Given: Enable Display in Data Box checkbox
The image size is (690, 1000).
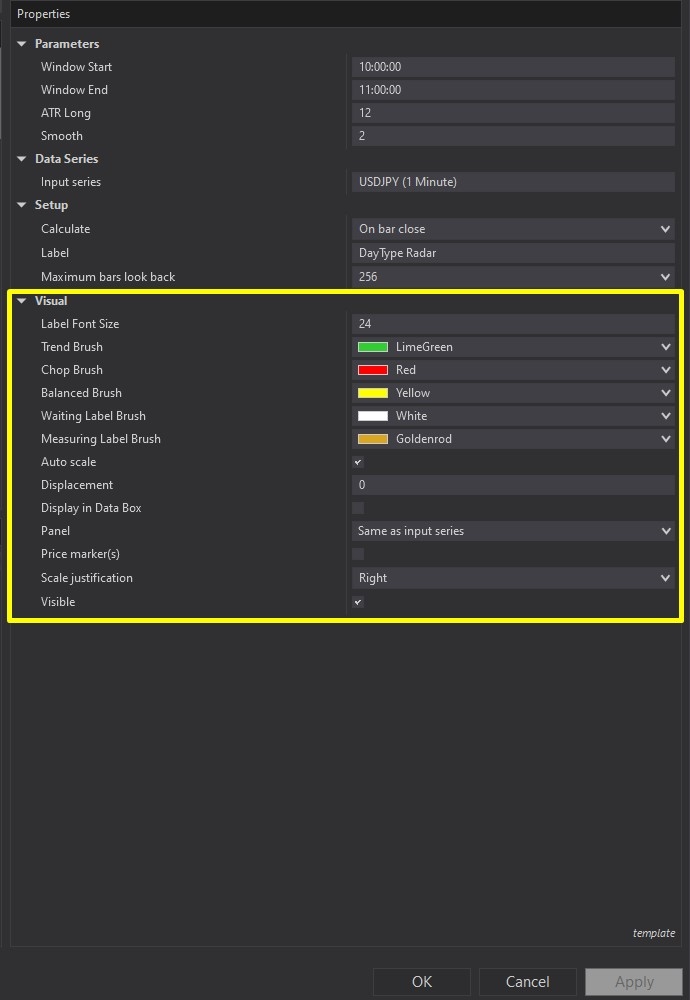Looking at the screenshot, I should click(358, 508).
